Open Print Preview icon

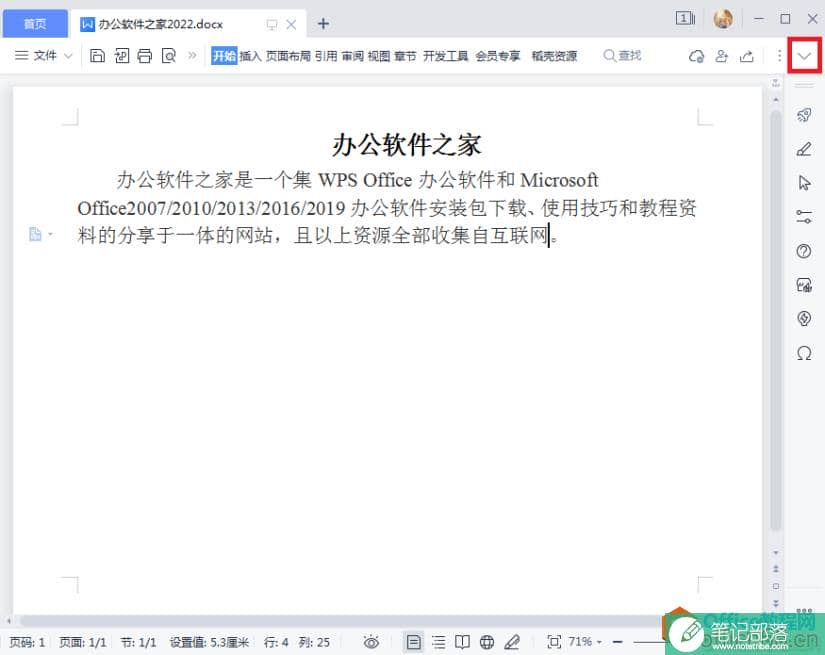click(x=169, y=55)
